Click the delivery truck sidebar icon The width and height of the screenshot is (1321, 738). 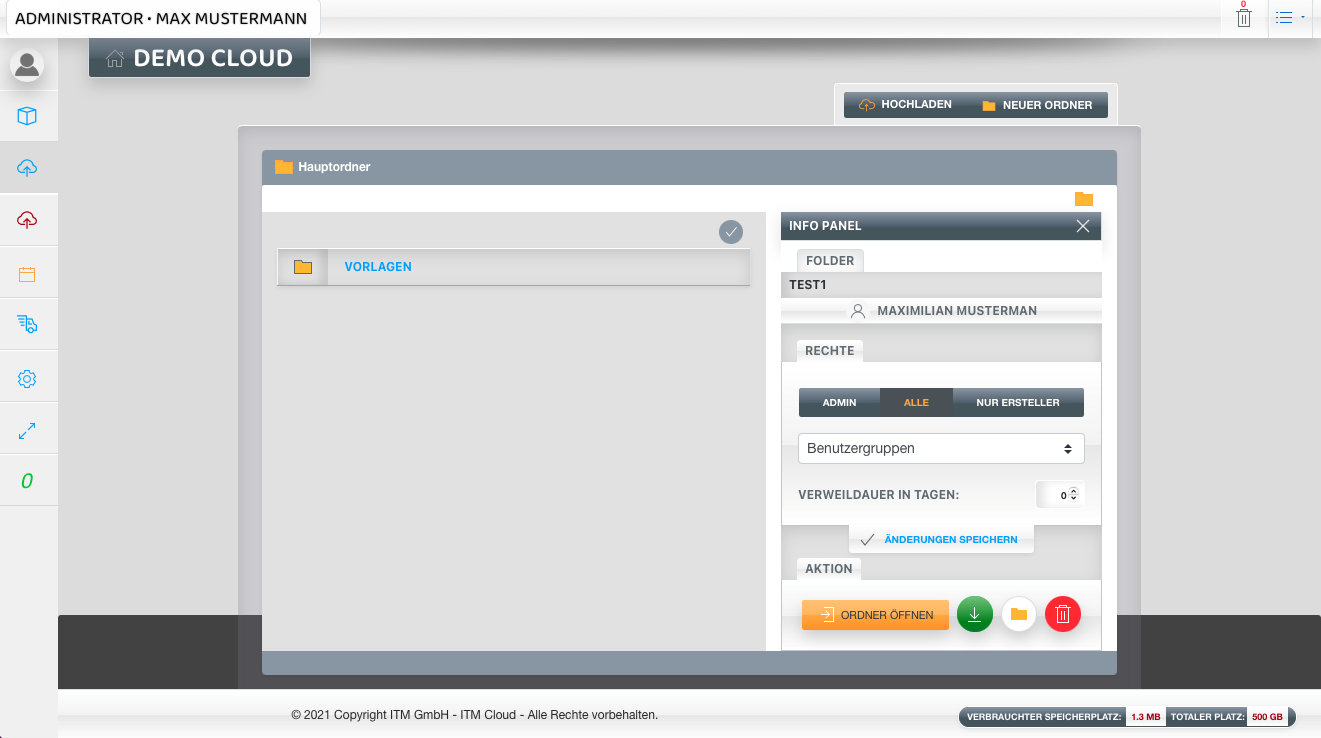(x=27, y=324)
